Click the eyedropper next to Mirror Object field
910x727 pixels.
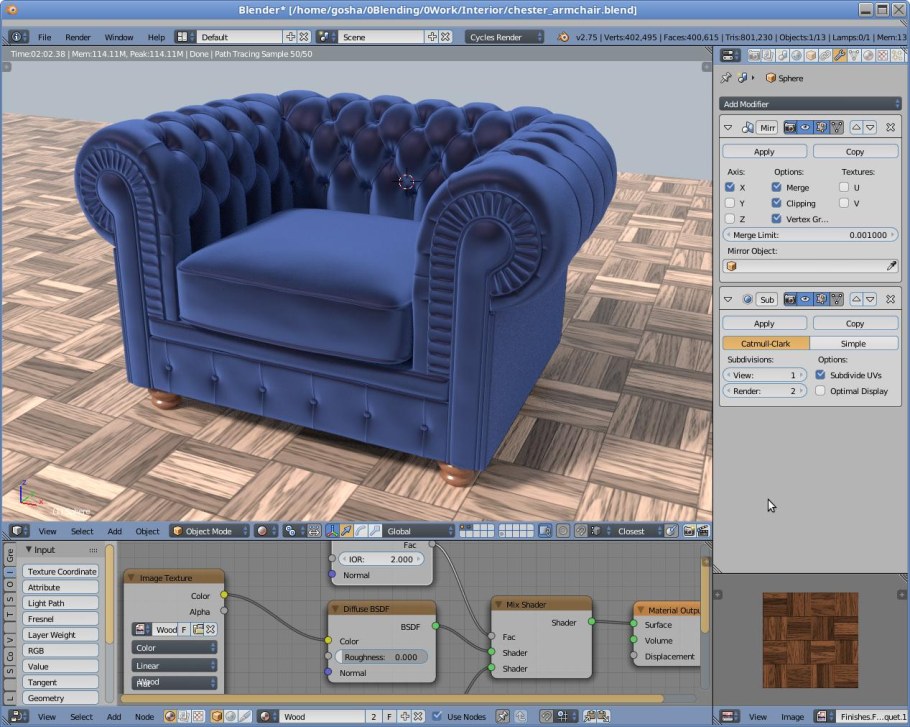[891, 266]
